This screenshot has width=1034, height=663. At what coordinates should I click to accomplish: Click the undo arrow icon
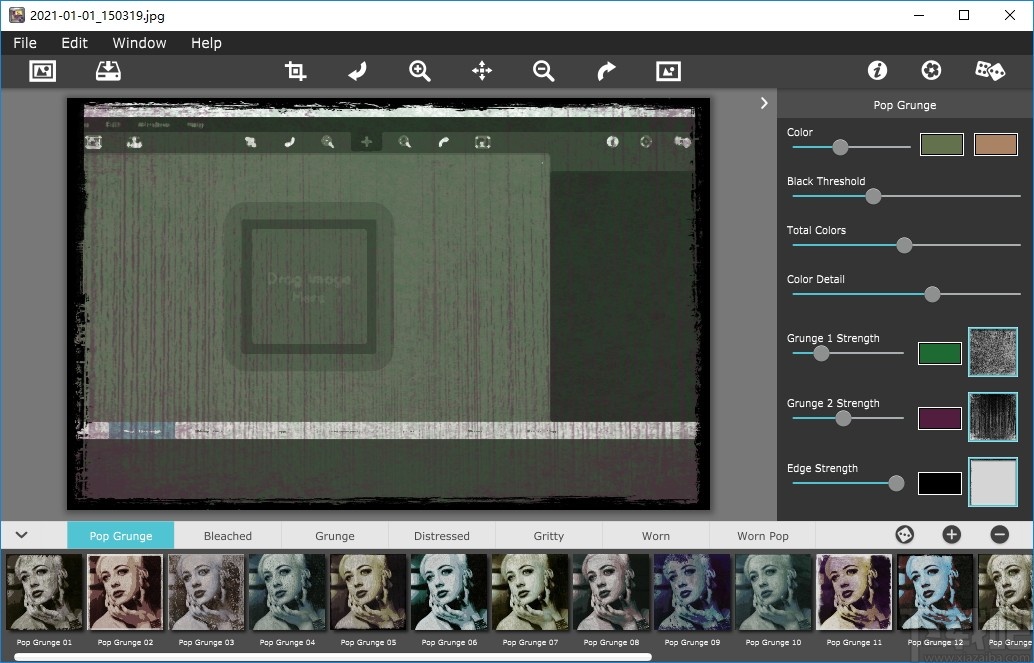click(x=357, y=71)
